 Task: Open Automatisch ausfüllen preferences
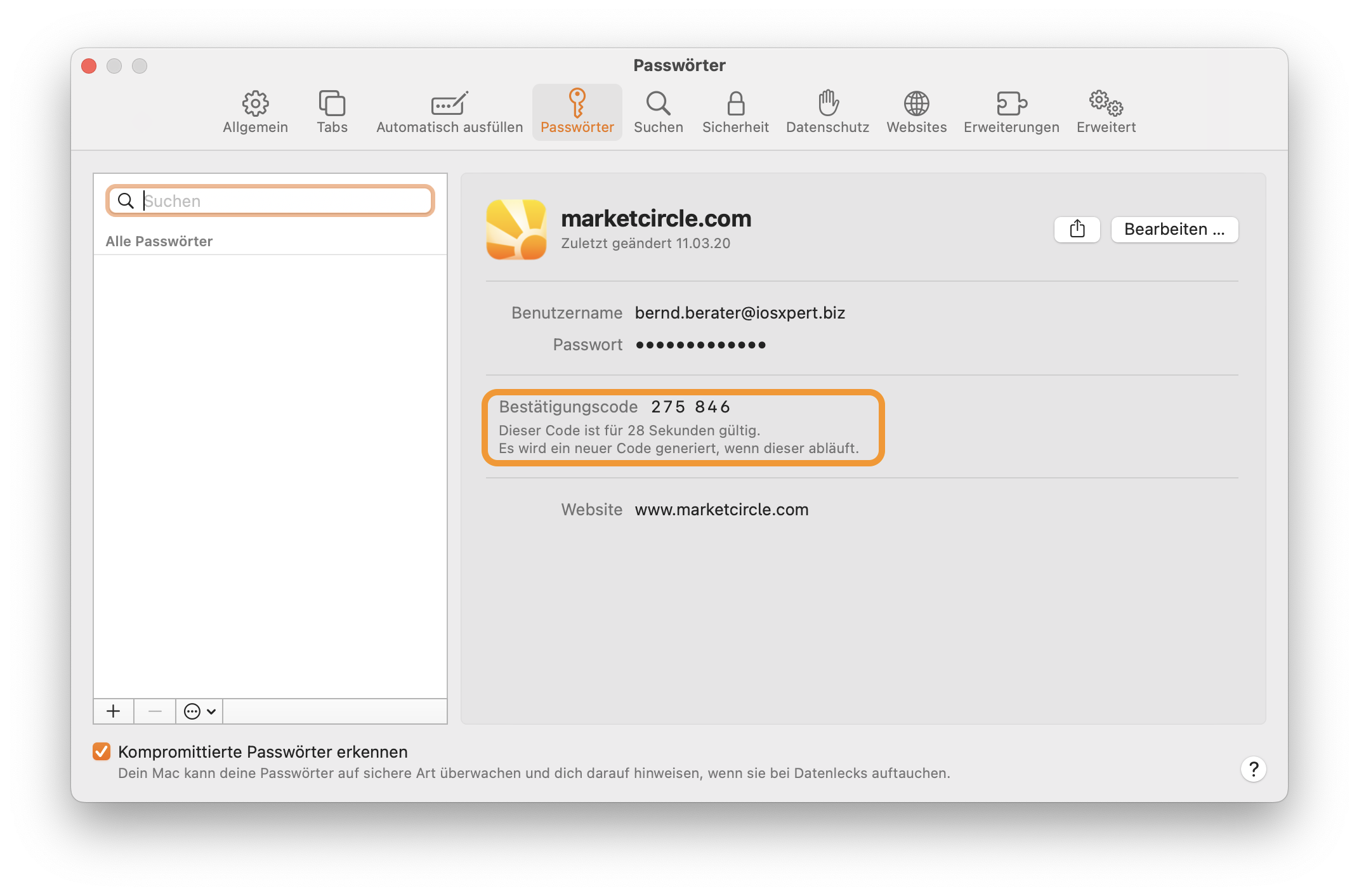(x=449, y=112)
